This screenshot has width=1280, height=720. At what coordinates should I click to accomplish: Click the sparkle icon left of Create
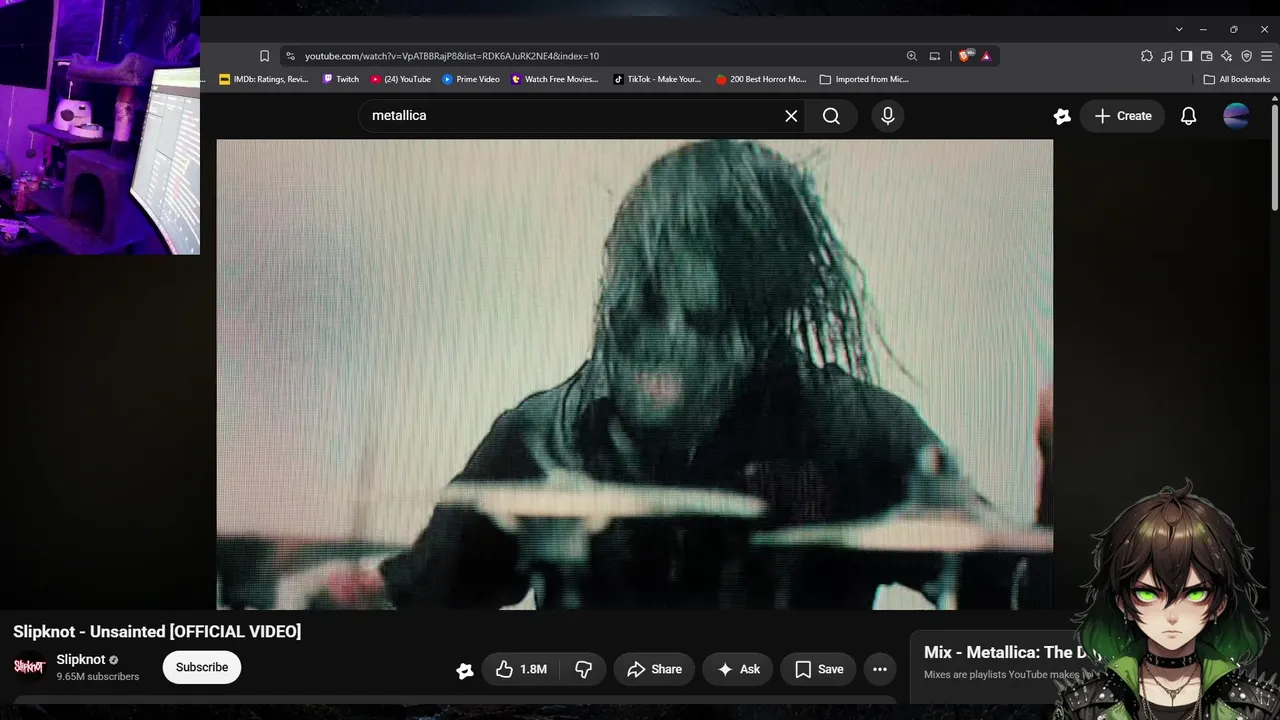pos(1062,116)
